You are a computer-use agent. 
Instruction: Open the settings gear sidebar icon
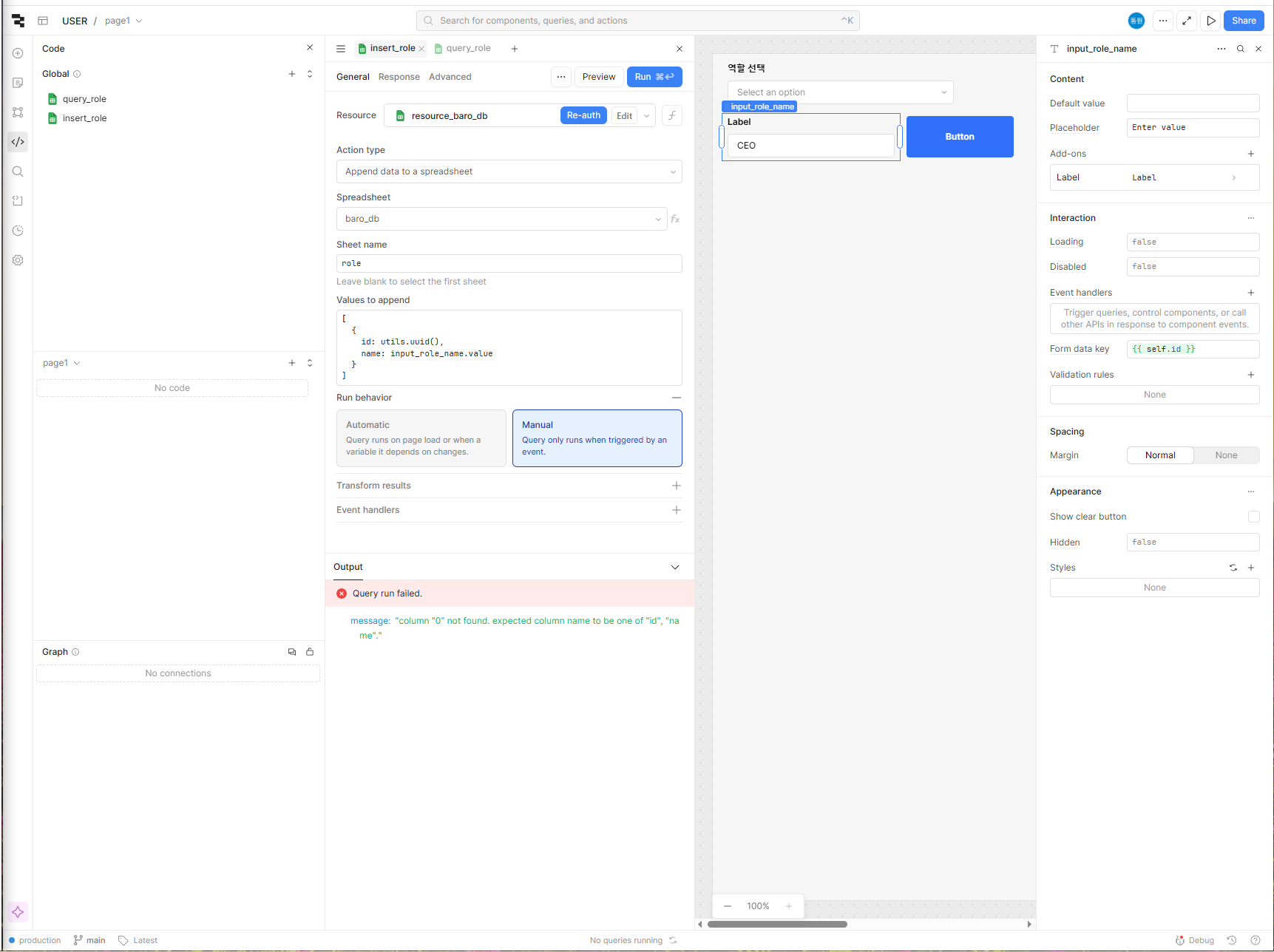pos(18,260)
